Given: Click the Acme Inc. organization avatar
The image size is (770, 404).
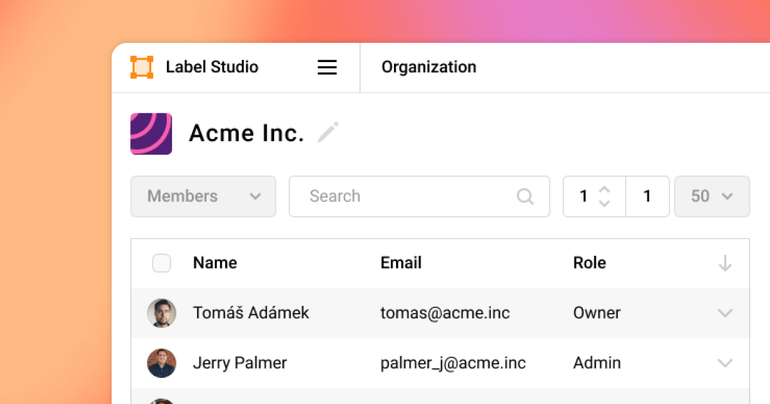Looking at the screenshot, I should 151,134.
